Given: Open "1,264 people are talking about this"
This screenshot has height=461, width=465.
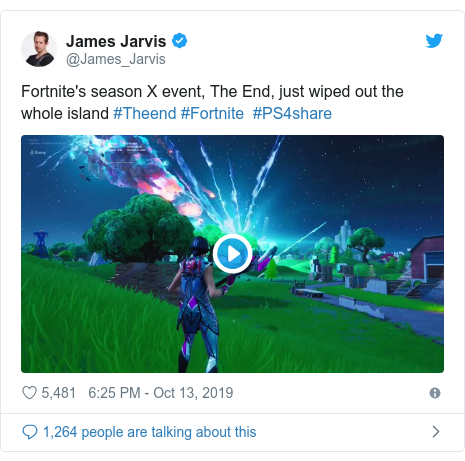Looking at the screenshot, I should coord(150,432).
